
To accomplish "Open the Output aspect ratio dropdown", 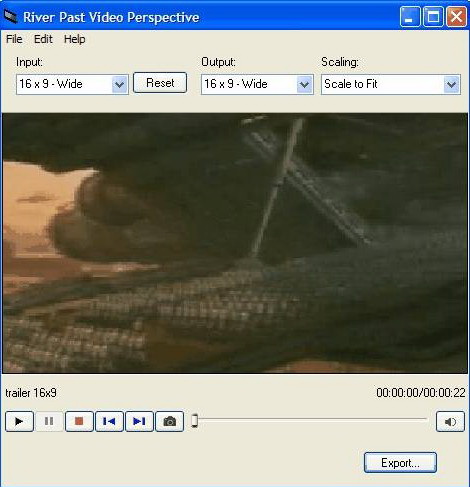I will tap(257, 84).
